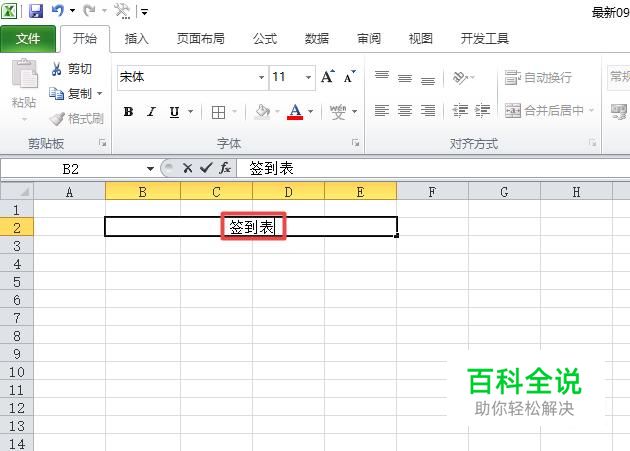
Task: Switch to View (视图) tab
Action: point(421,39)
